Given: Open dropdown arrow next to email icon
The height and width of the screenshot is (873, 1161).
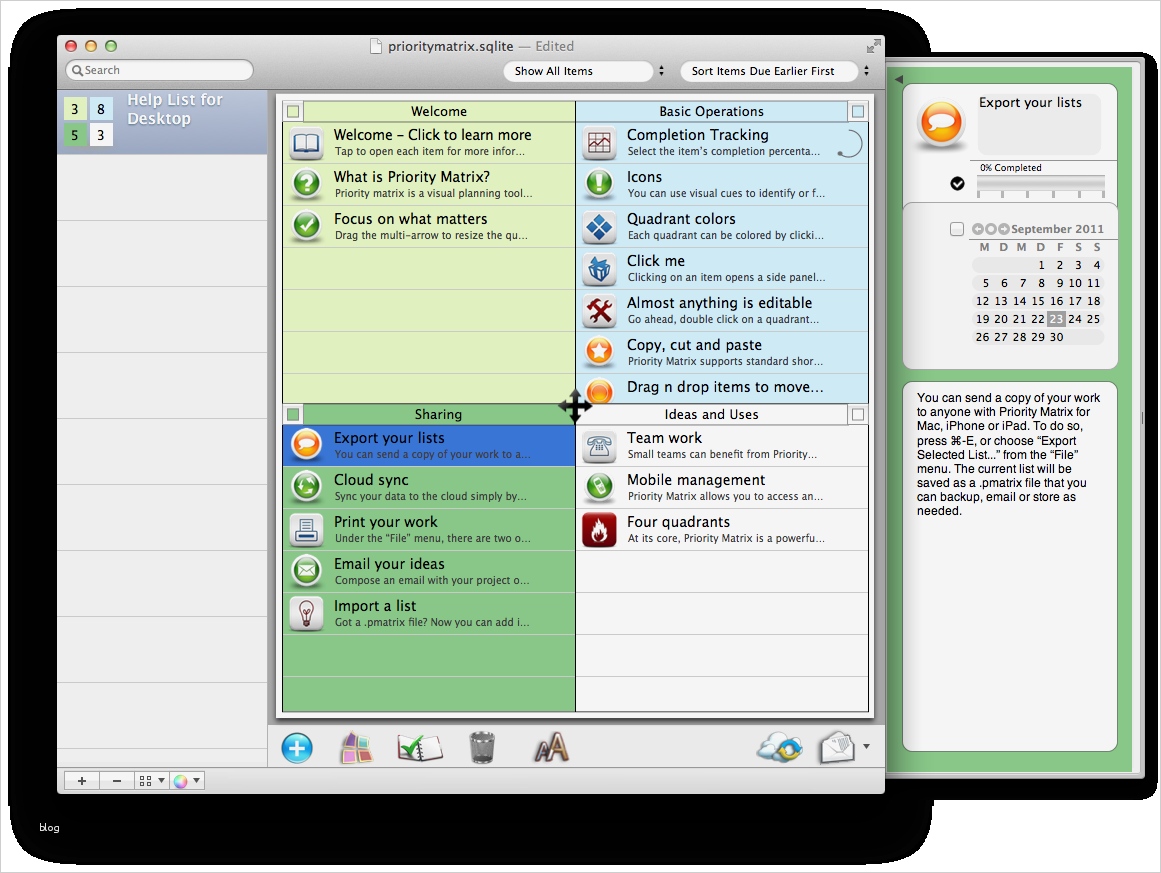Looking at the screenshot, I should [x=866, y=746].
